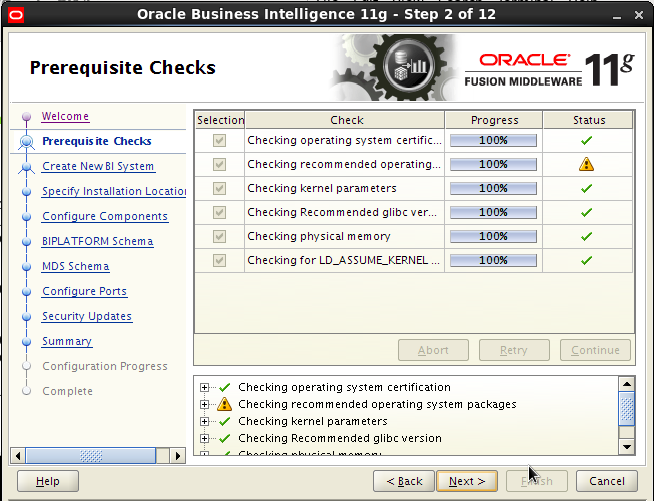The height and width of the screenshot is (501, 654).
Task: Open the Security Updates step
Action: [x=87, y=317]
